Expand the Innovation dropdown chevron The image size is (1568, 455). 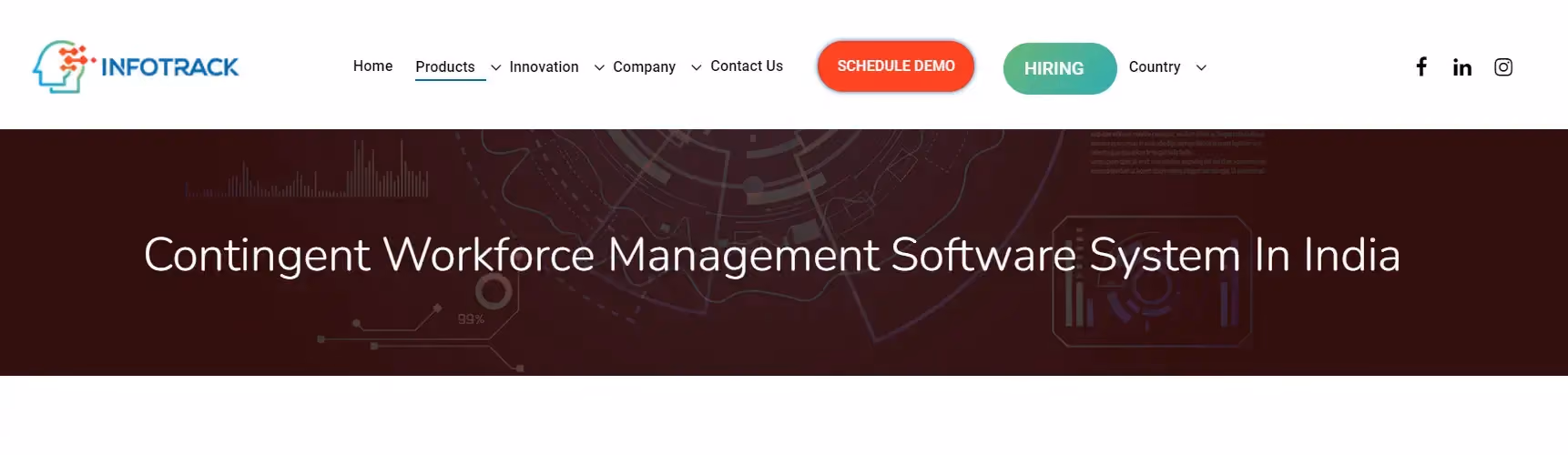[x=599, y=68]
